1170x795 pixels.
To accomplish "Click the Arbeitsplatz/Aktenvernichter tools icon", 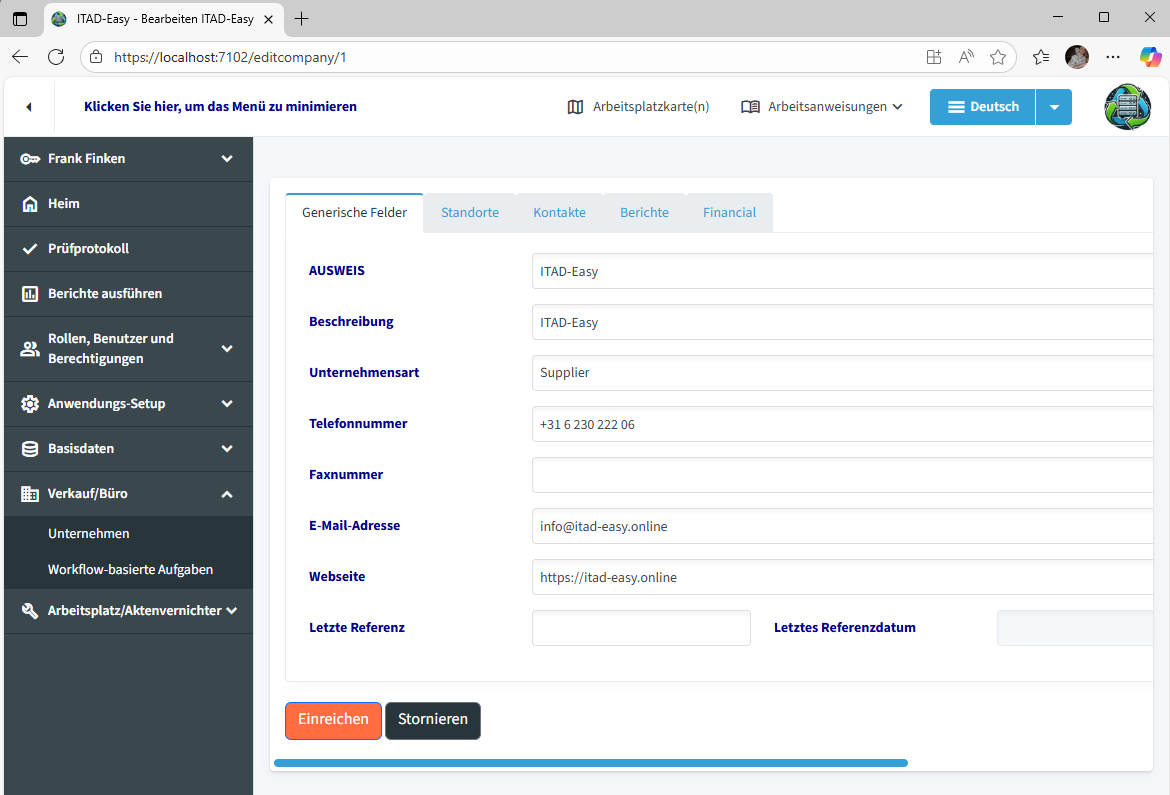I will tap(30, 611).
